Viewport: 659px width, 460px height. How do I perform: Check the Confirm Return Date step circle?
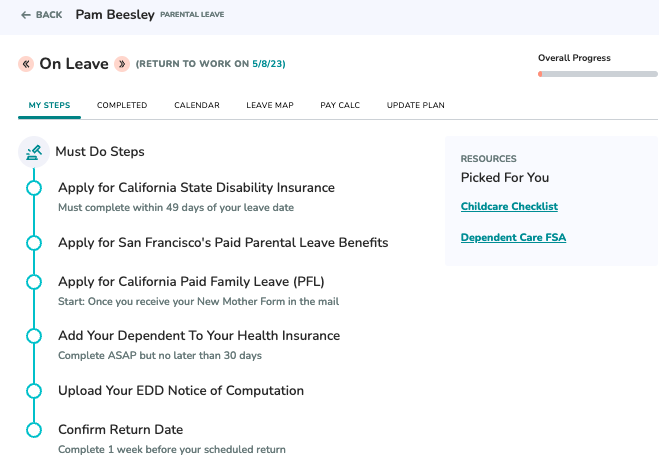pyautogui.click(x=34, y=430)
